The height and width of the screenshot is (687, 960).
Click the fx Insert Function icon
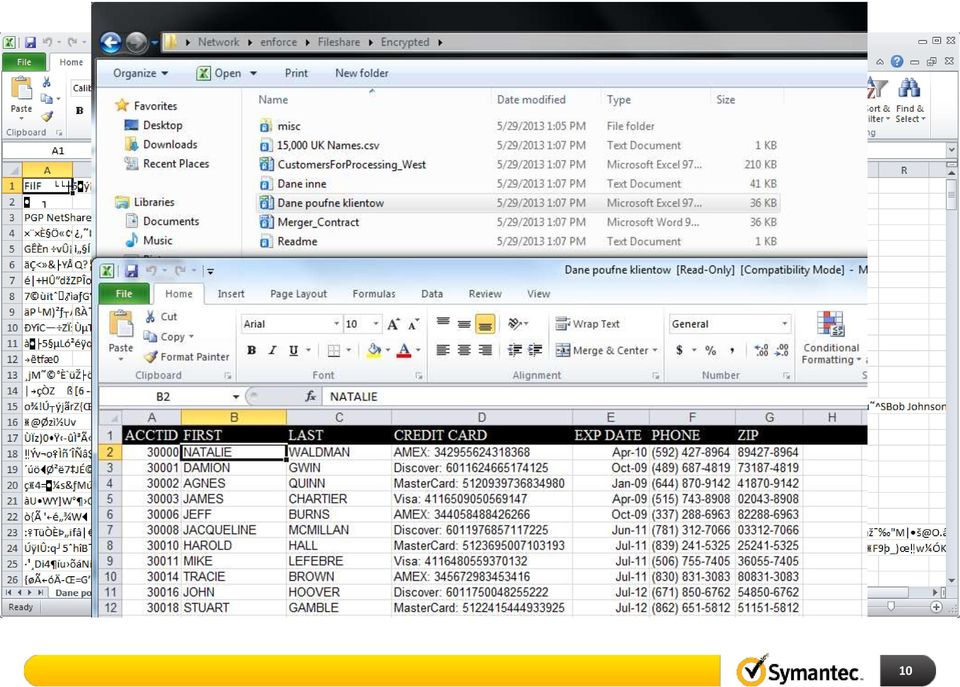[310, 397]
